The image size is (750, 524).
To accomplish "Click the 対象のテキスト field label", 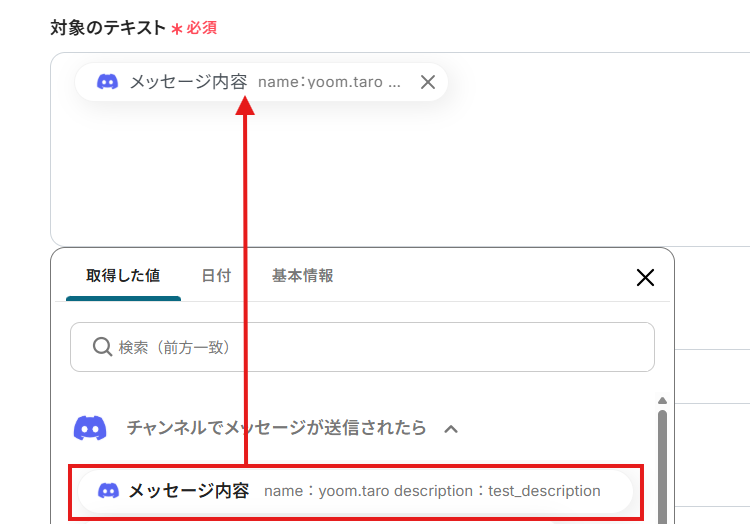I will point(108,28).
